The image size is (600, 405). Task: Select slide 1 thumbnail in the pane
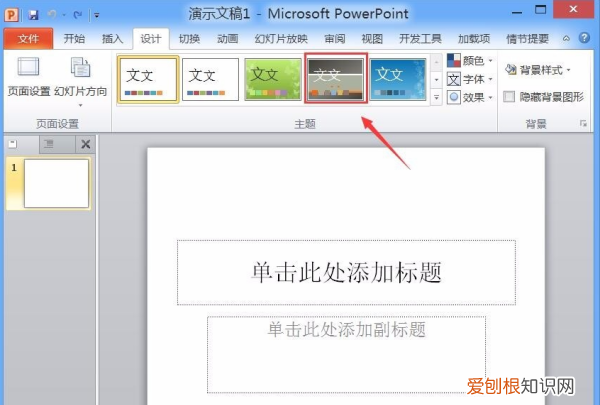pyautogui.click(x=56, y=184)
